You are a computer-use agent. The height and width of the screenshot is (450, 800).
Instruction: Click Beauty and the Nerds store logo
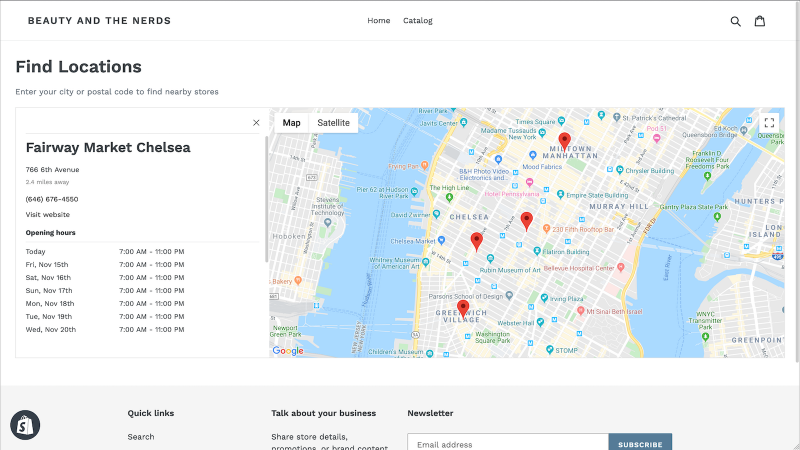99,20
